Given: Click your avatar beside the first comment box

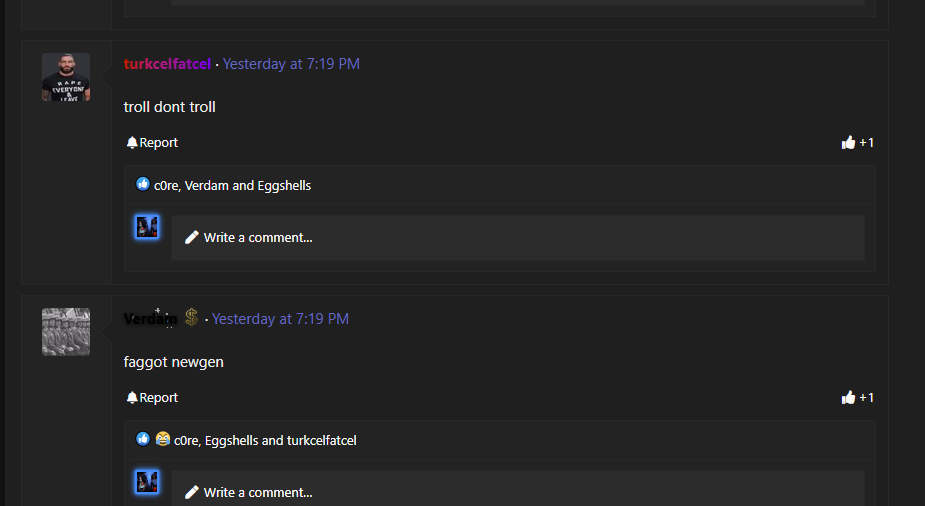Looking at the screenshot, I should 147,227.
